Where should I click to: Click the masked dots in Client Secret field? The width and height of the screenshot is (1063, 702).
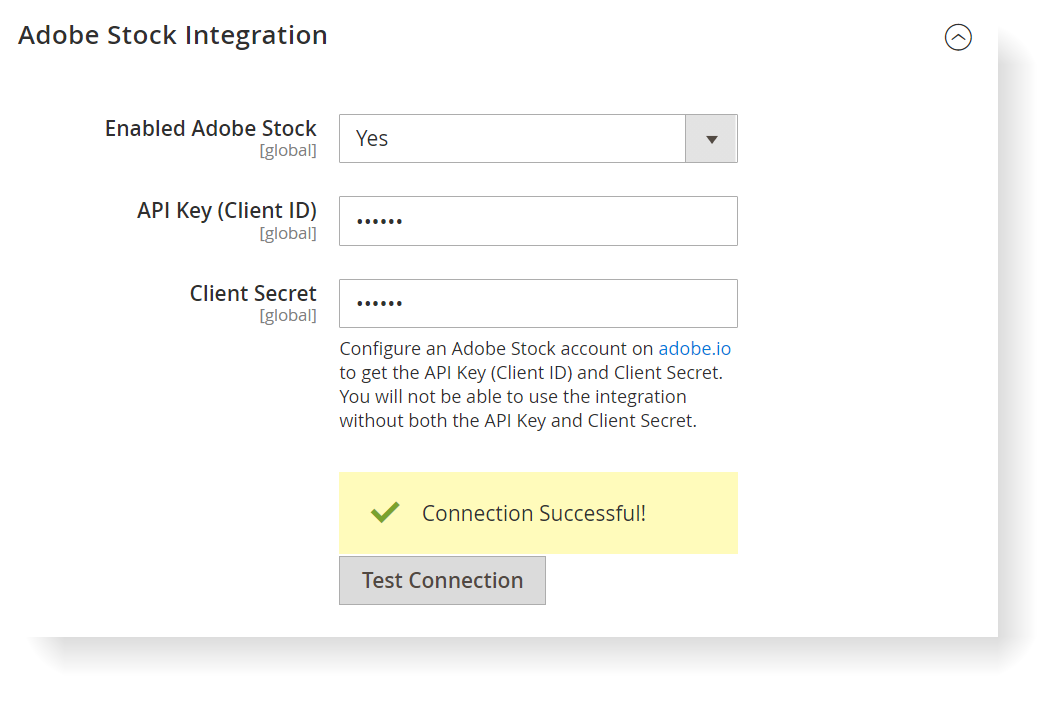click(379, 304)
